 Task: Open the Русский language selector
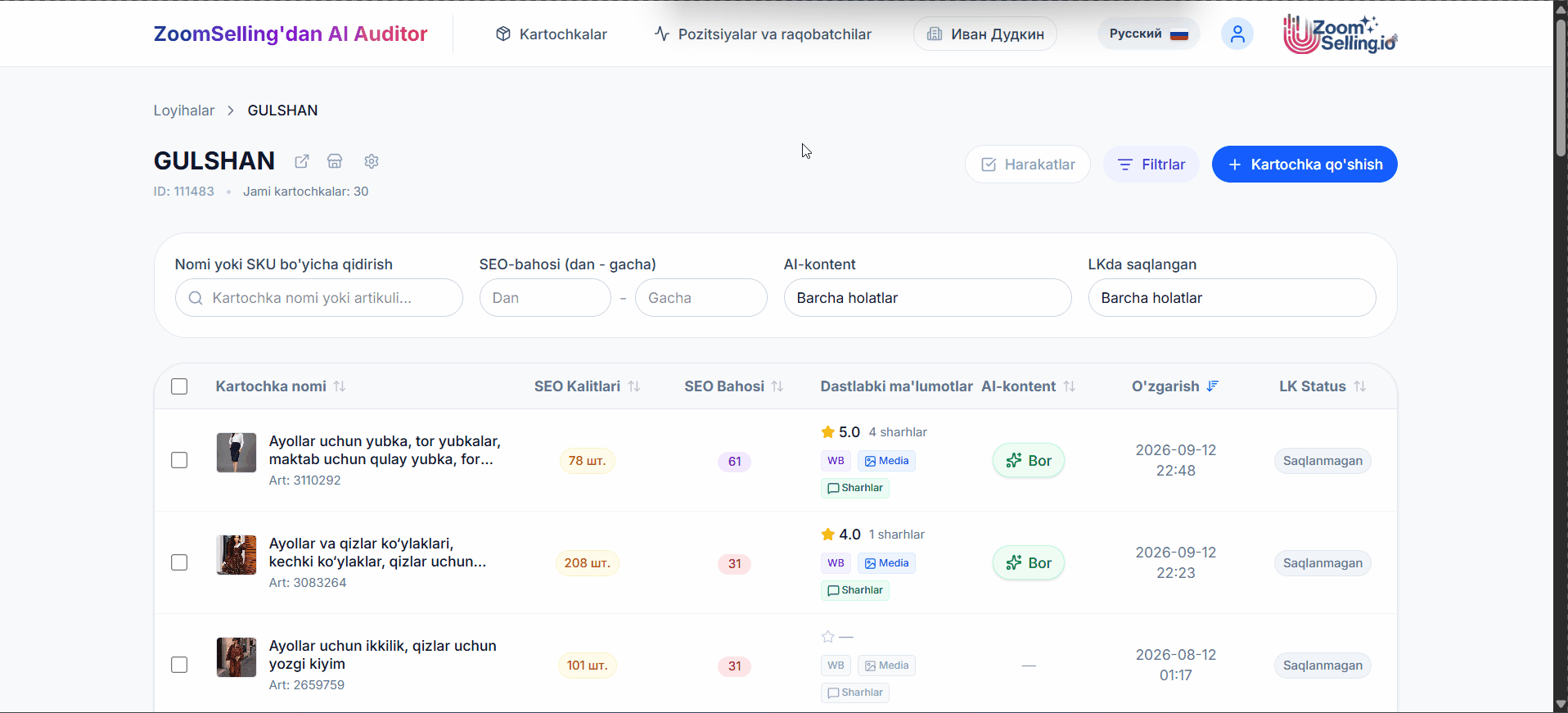pos(1148,34)
